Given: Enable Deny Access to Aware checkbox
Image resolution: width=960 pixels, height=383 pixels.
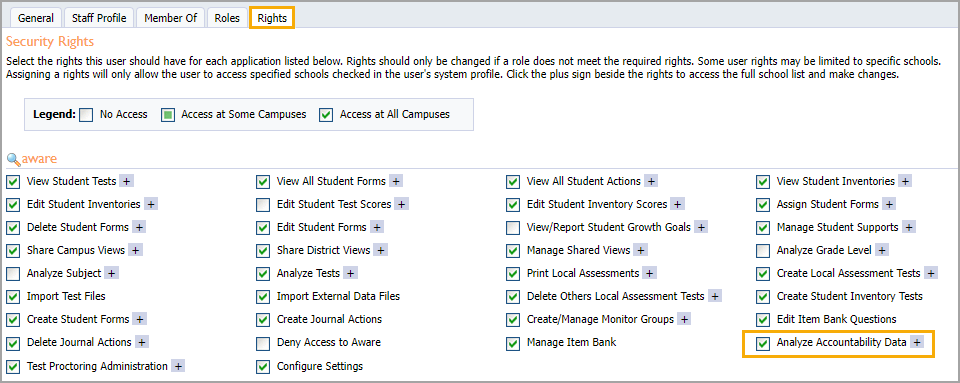Looking at the screenshot, I should click(x=263, y=343).
